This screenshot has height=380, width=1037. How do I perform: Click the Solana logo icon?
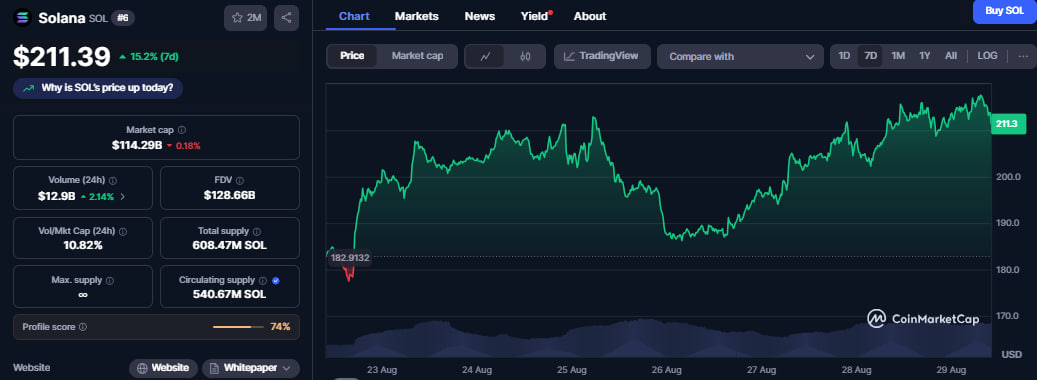[x=22, y=18]
